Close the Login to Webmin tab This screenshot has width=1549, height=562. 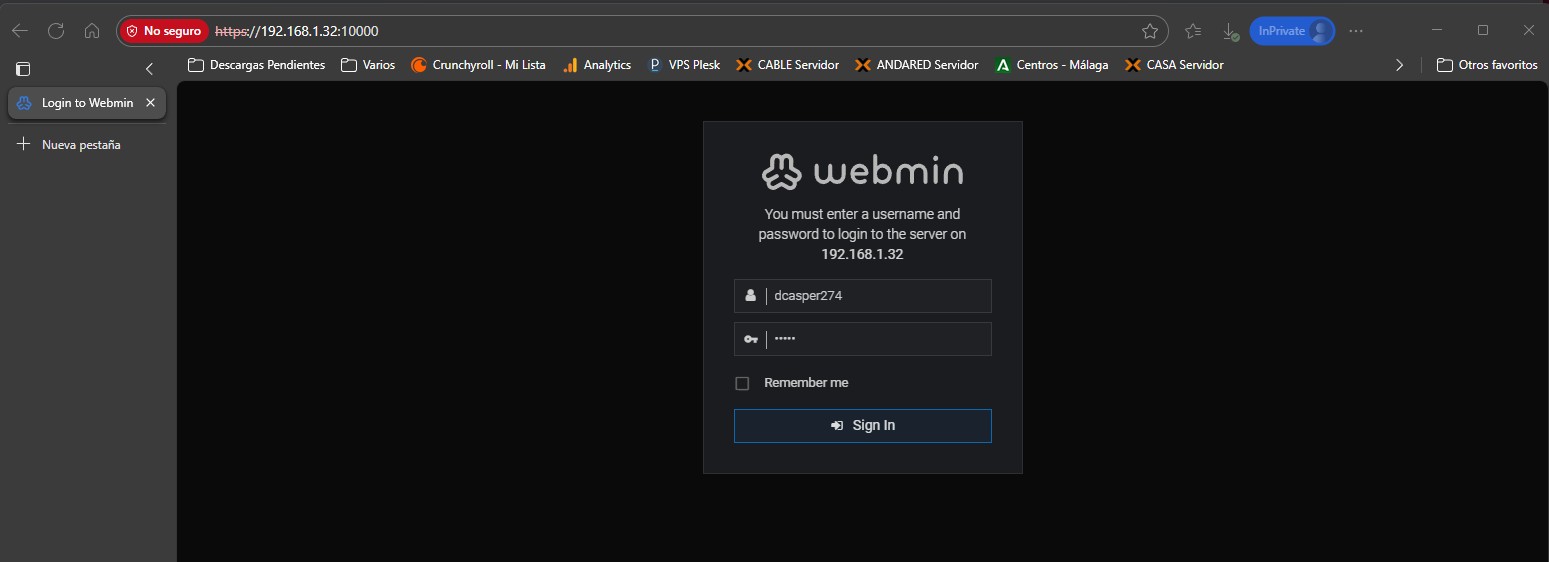point(150,103)
